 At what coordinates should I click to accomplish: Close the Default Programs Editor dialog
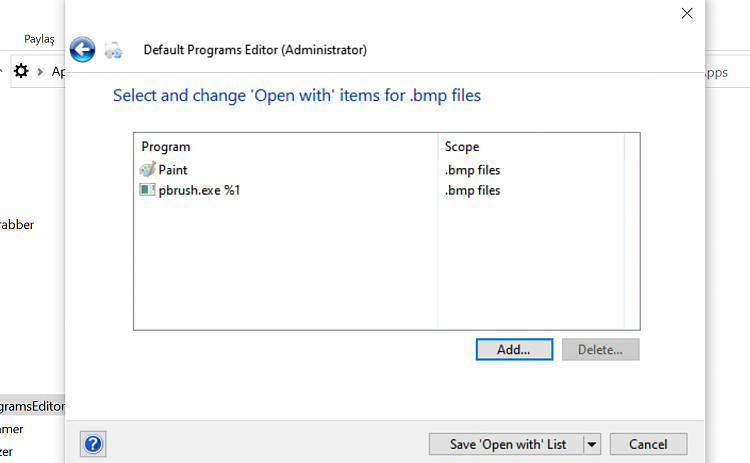[x=687, y=13]
